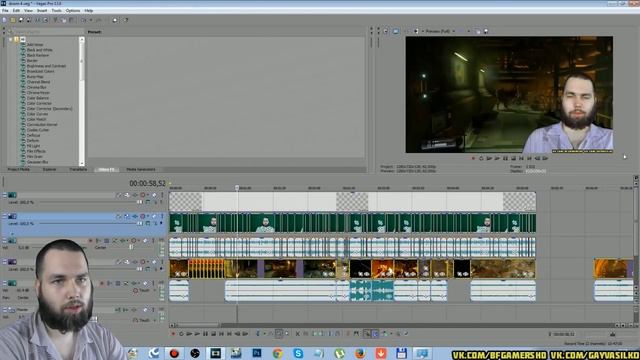Viewport: 640px width, 360px height.
Task: Open the Preview (Full) quality dropdown
Action: pyautogui.click(x=440, y=31)
